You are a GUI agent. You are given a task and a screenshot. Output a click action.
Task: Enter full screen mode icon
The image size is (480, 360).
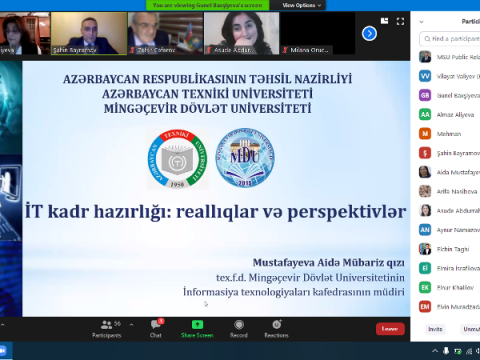pyautogui.click(x=400, y=21)
